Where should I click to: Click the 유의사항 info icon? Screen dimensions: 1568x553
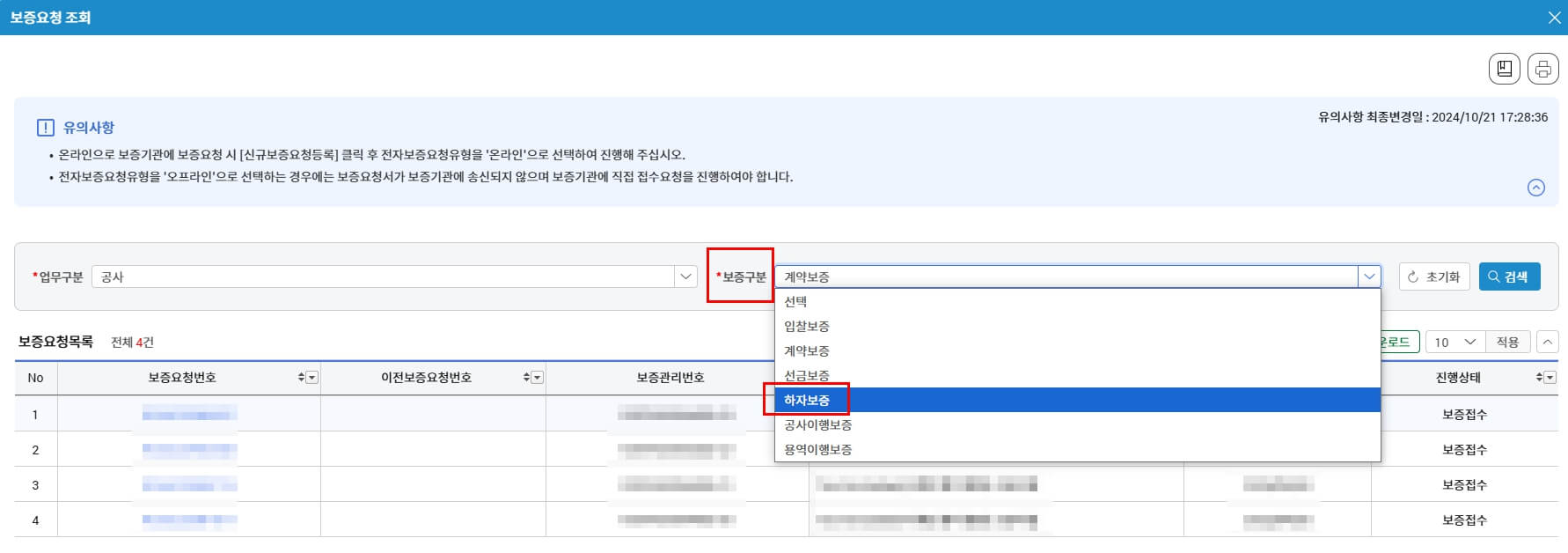click(45, 128)
